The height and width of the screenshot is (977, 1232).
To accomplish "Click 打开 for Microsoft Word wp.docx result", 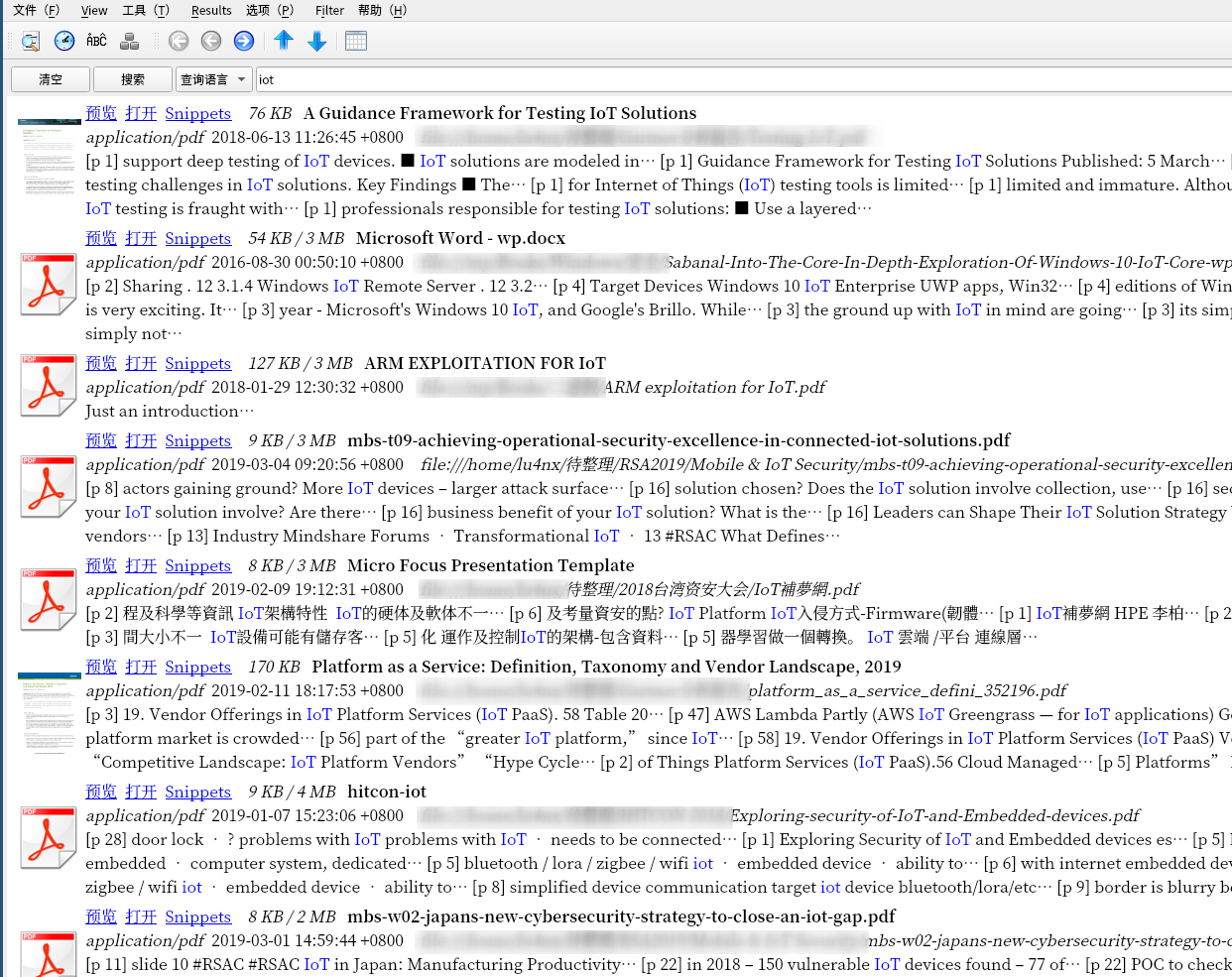I will 141,238.
